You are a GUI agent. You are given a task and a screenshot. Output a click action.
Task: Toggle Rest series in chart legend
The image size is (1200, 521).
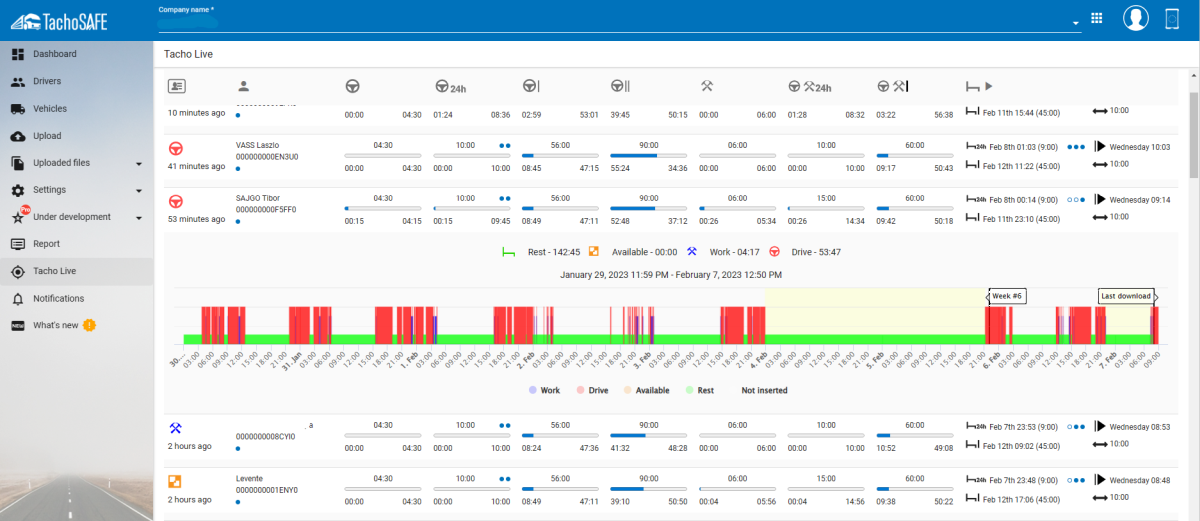[699, 390]
